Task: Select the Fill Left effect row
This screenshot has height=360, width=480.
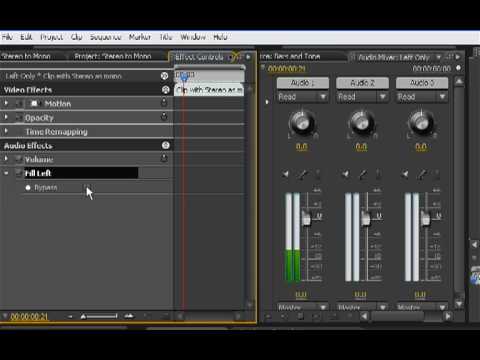Action: click(81, 173)
